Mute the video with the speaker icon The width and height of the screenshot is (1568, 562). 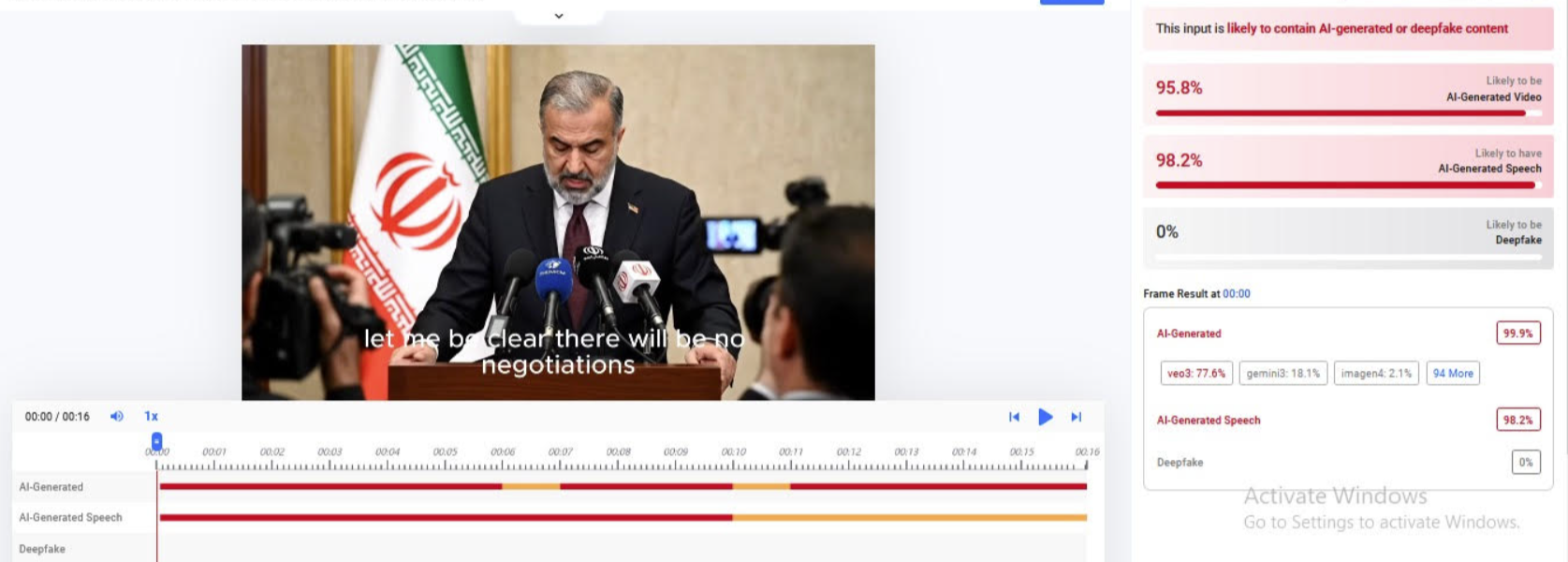[117, 416]
